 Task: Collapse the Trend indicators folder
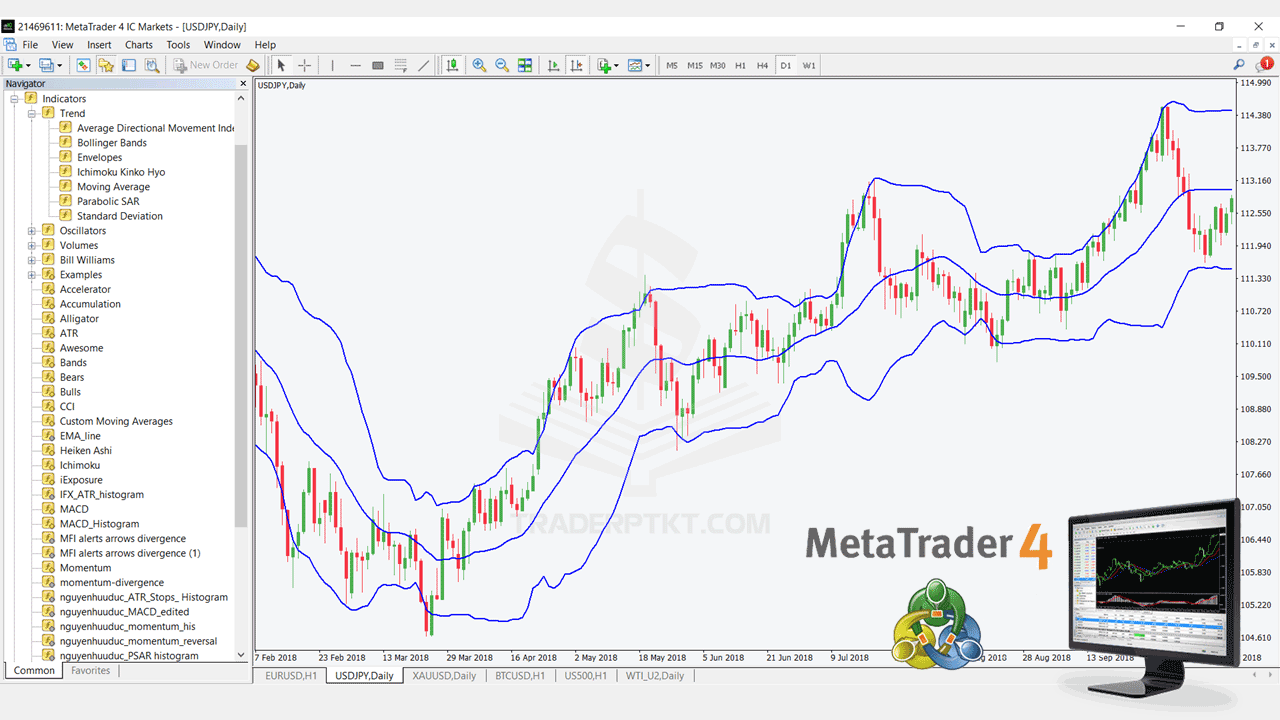tap(32, 114)
